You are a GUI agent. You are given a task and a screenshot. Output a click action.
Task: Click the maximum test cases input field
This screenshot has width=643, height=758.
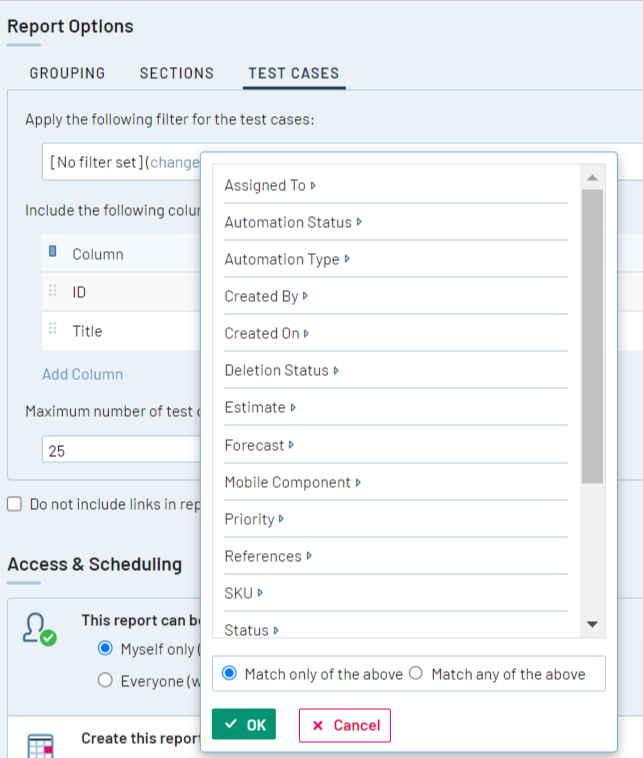(x=120, y=451)
